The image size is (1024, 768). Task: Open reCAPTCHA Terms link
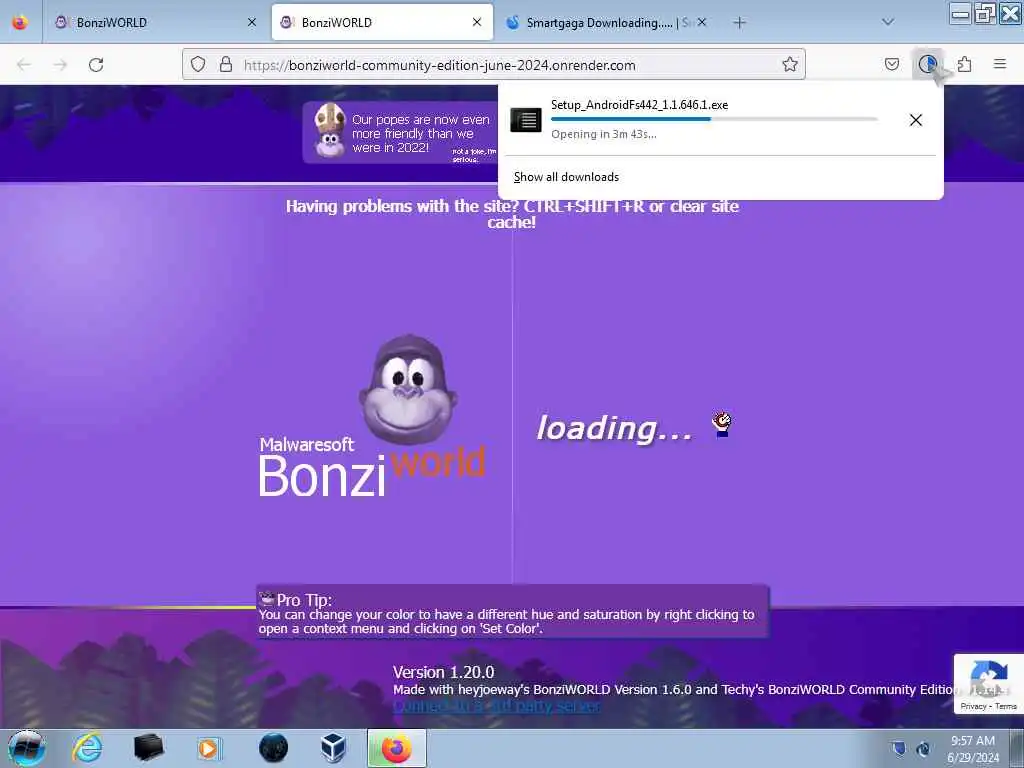tap(1006, 706)
